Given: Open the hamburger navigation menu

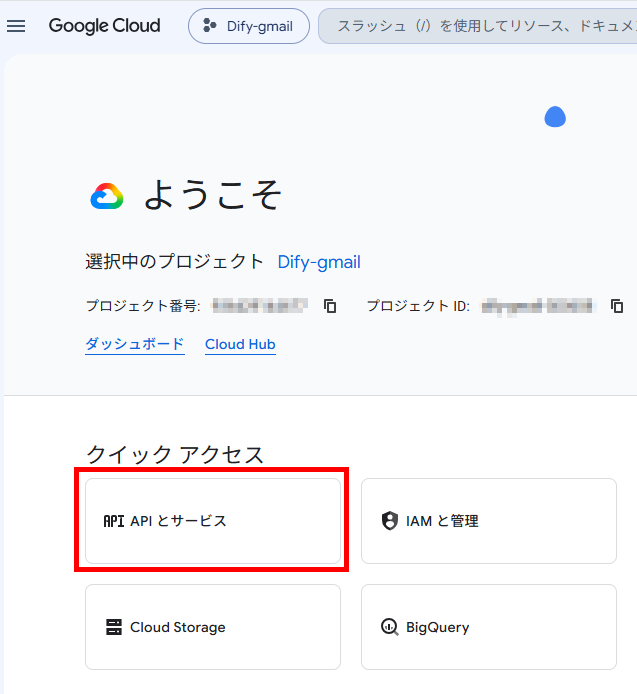Looking at the screenshot, I should [16, 26].
